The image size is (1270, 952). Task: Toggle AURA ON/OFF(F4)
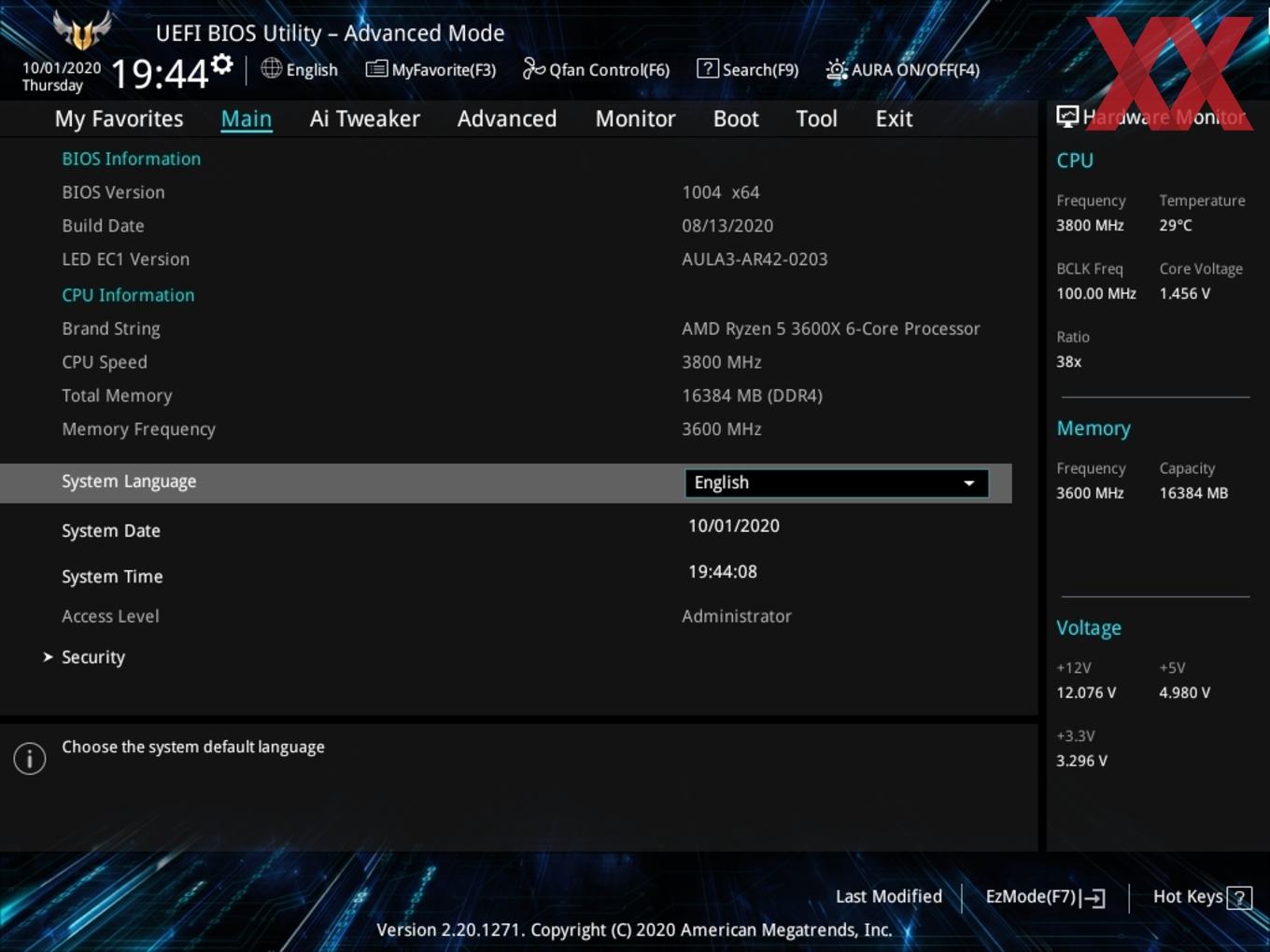pyautogui.click(x=915, y=70)
